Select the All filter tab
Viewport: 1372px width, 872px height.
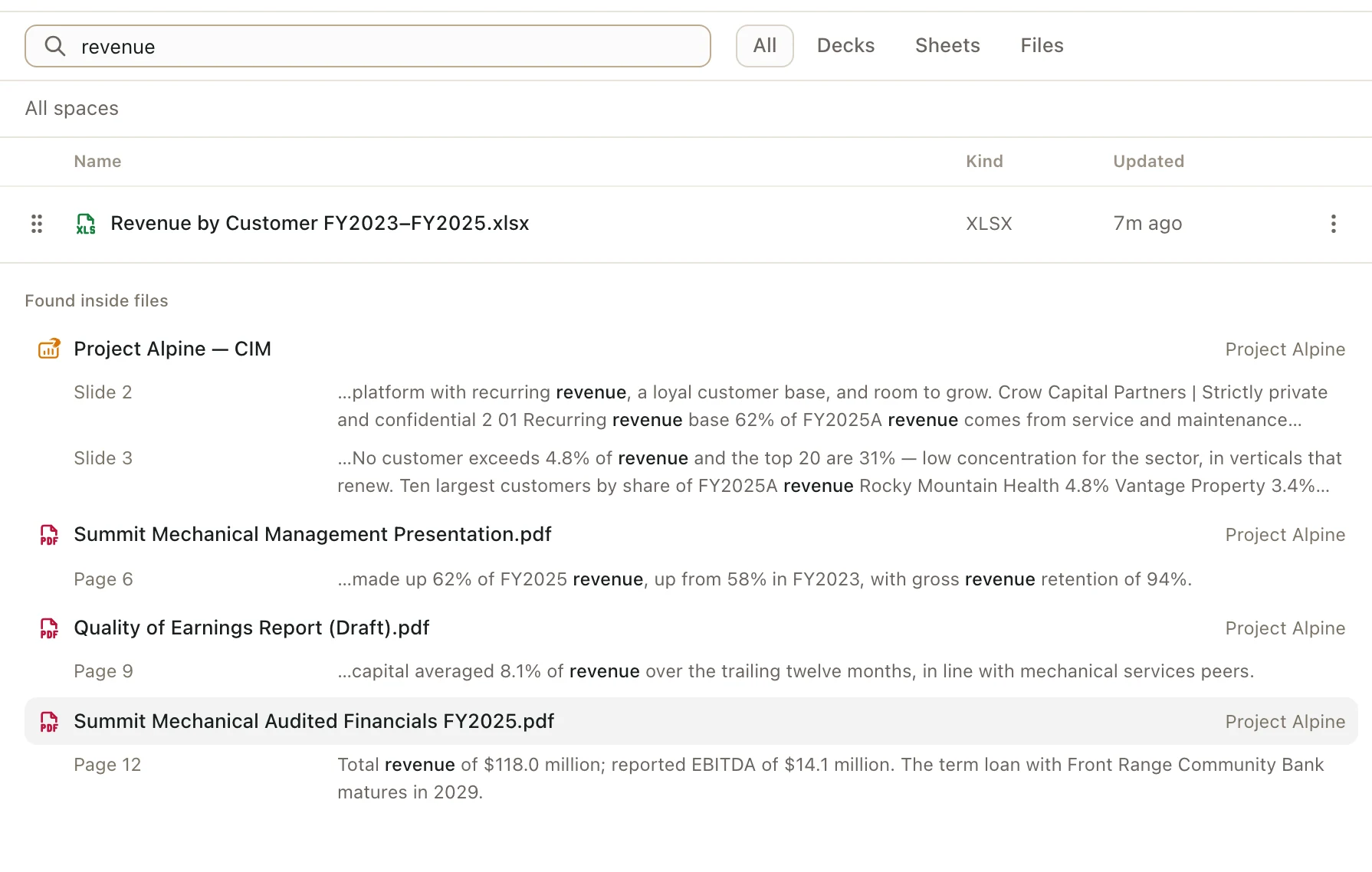coord(764,46)
